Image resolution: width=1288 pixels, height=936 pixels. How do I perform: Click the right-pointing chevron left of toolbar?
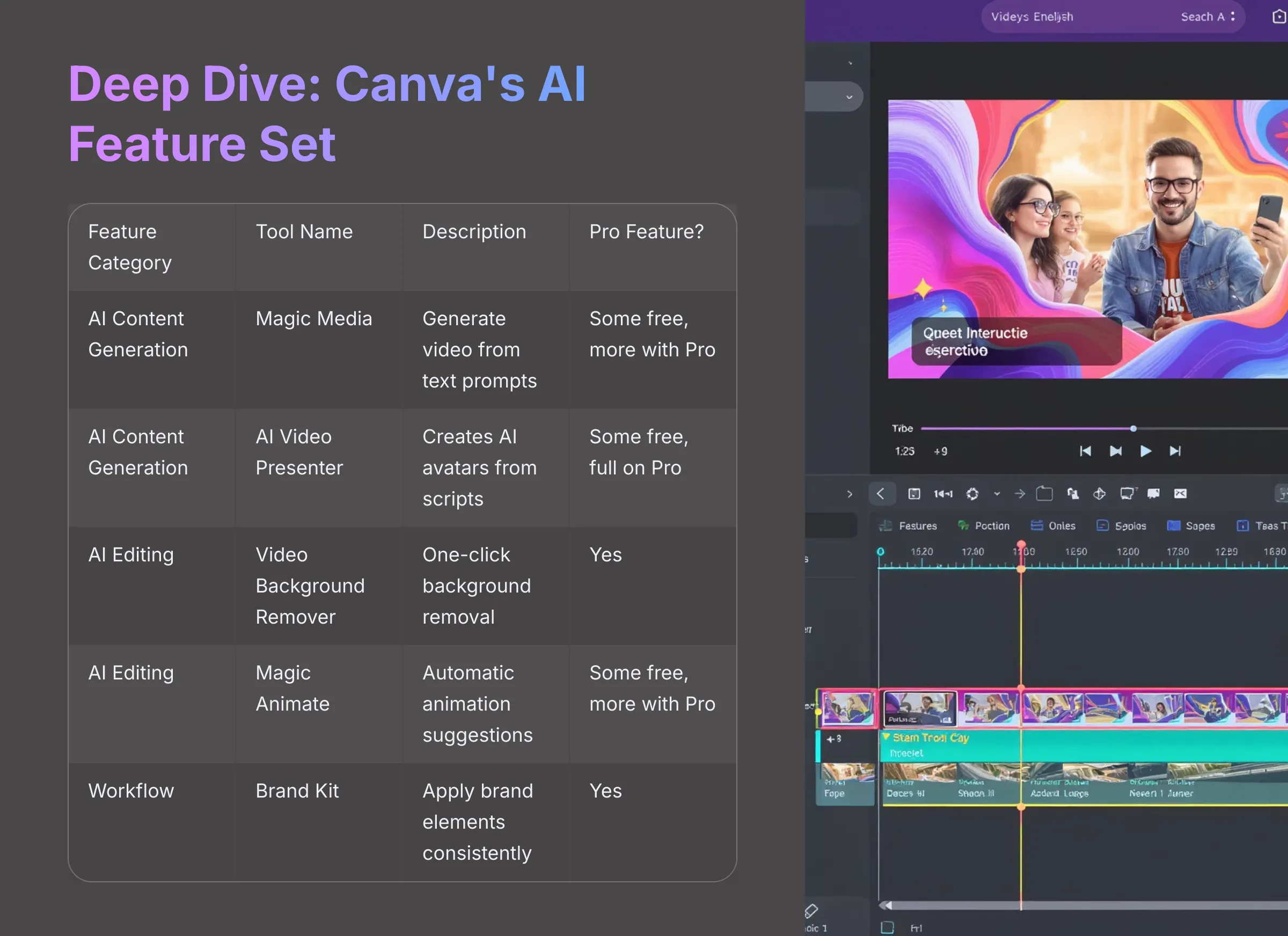click(850, 494)
